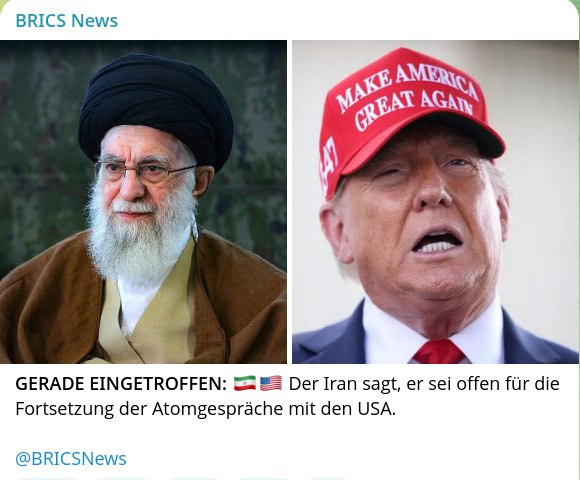
Task: Click the 47 embroidered on cap side
Action: 328,166
